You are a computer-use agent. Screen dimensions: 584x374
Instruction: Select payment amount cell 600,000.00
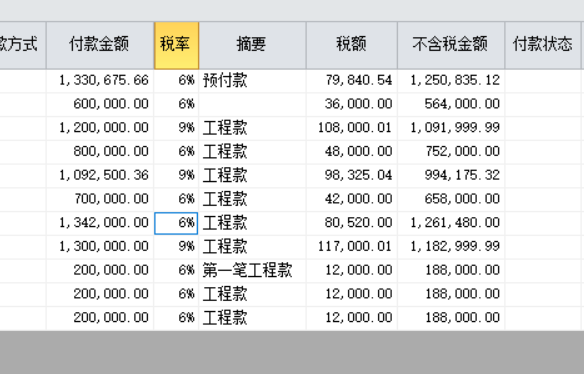coord(100,104)
